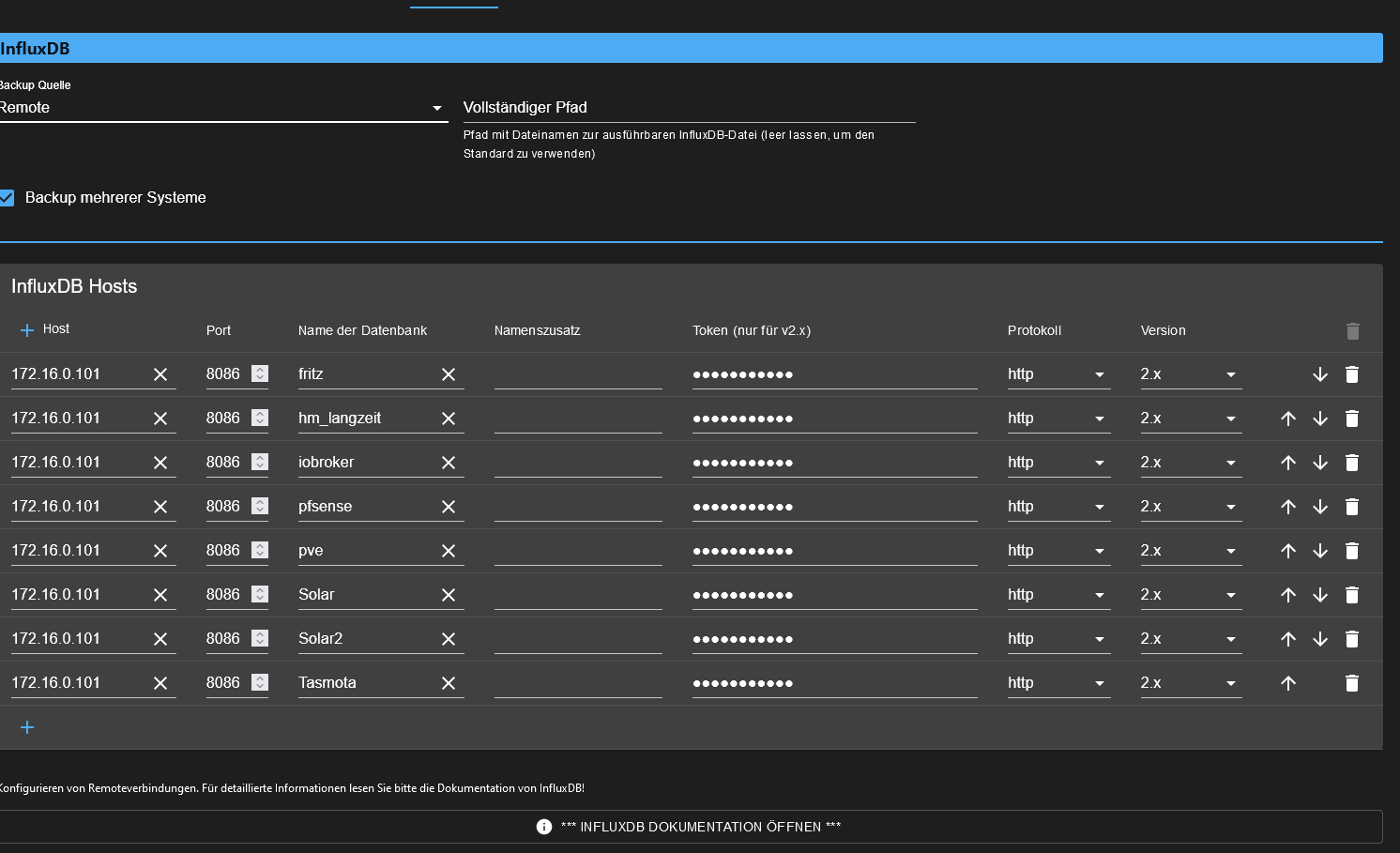Move the Tasmota row up
1400x853 pixels.
[1288, 683]
